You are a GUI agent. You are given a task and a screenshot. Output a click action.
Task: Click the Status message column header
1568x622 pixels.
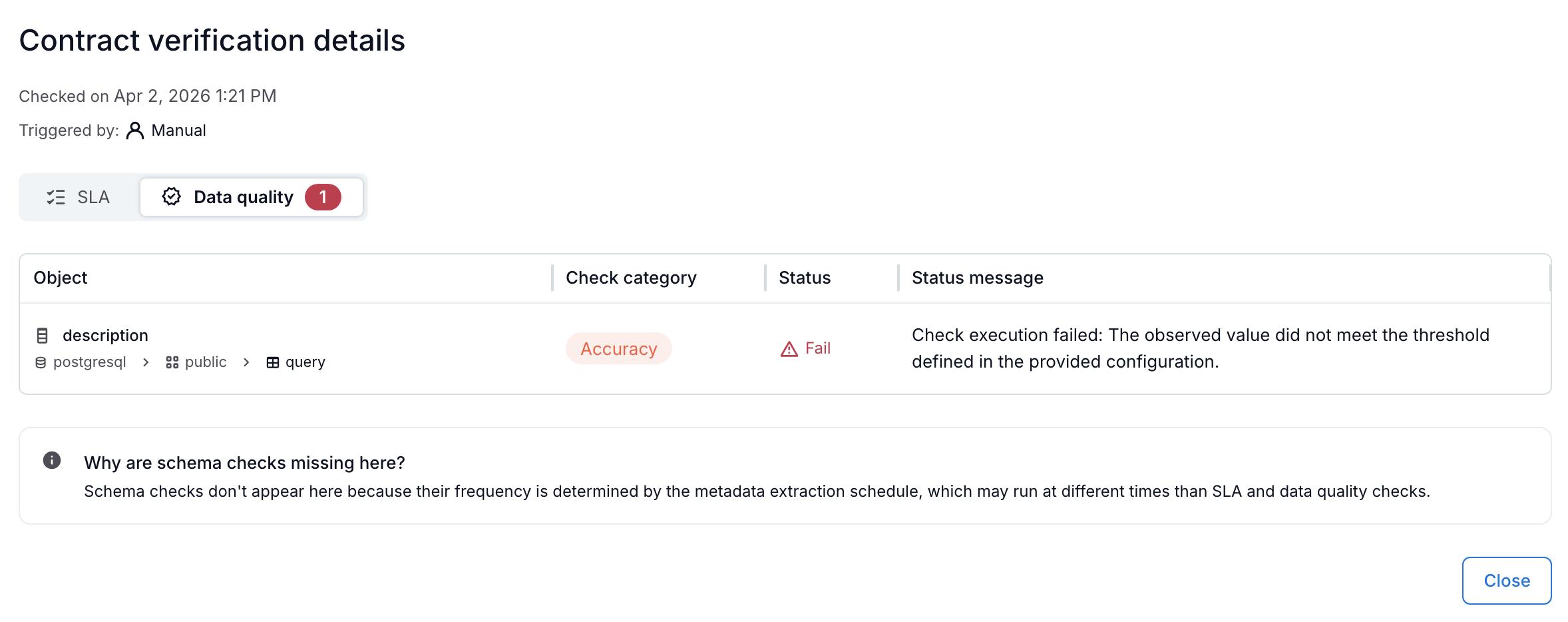pyautogui.click(x=977, y=278)
